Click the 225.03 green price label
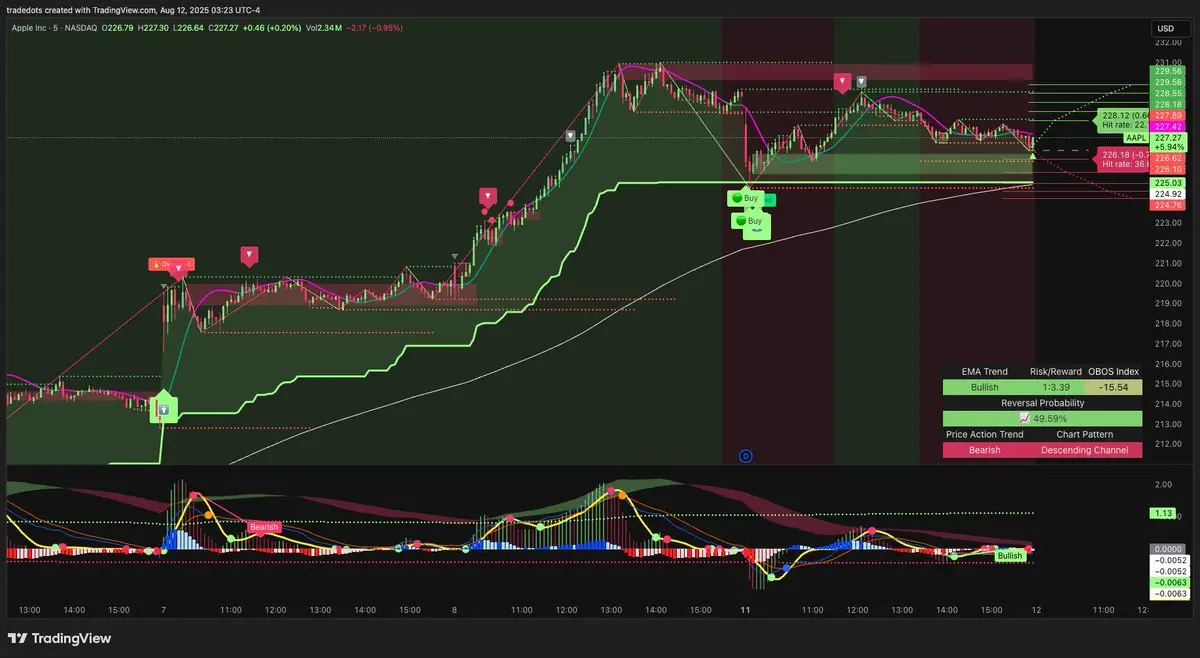The image size is (1200, 658). tap(1168, 183)
